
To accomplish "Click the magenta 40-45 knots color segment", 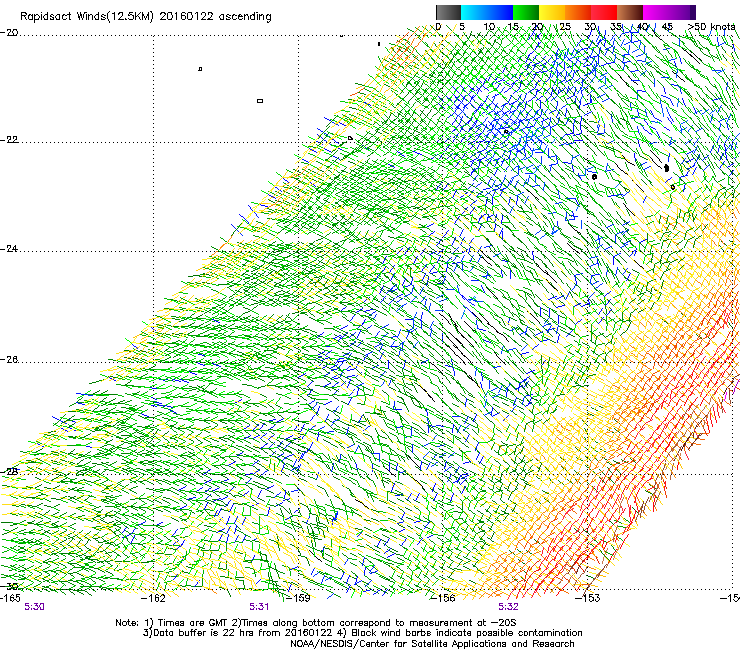I will pyautogui.click(x=656, y=12).
